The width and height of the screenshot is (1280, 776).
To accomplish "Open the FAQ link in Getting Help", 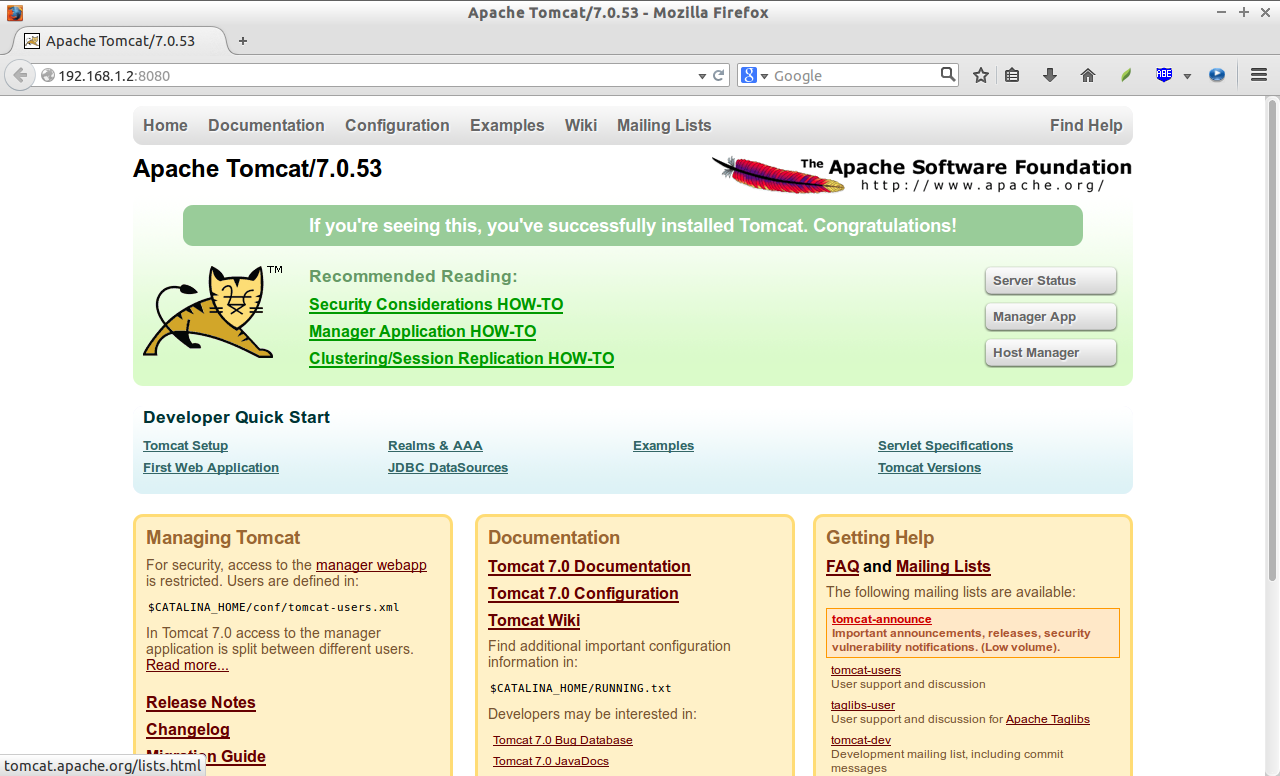I will (x=842, y=566).
